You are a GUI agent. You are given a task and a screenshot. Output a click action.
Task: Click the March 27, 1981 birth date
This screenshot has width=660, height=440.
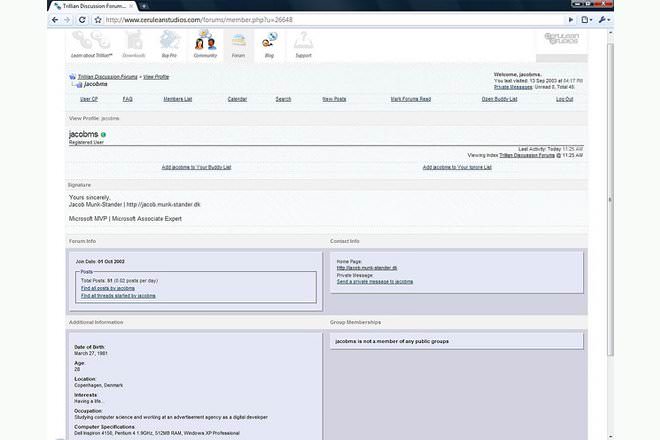pyautogui.click(x=91, y=353)
